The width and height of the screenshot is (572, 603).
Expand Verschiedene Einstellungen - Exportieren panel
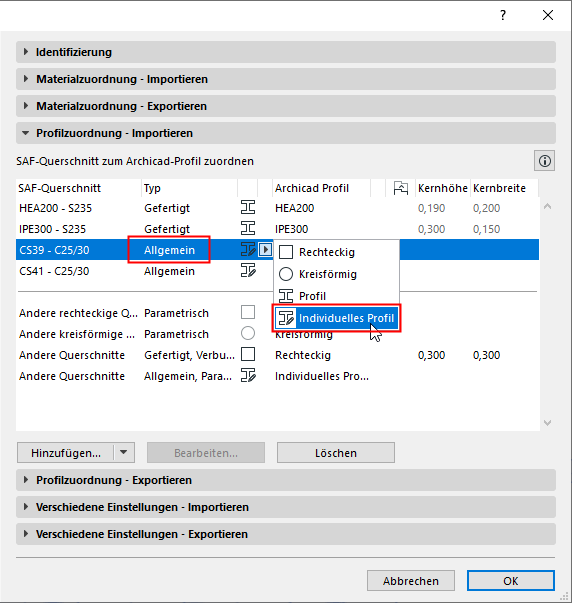(286, 534)
